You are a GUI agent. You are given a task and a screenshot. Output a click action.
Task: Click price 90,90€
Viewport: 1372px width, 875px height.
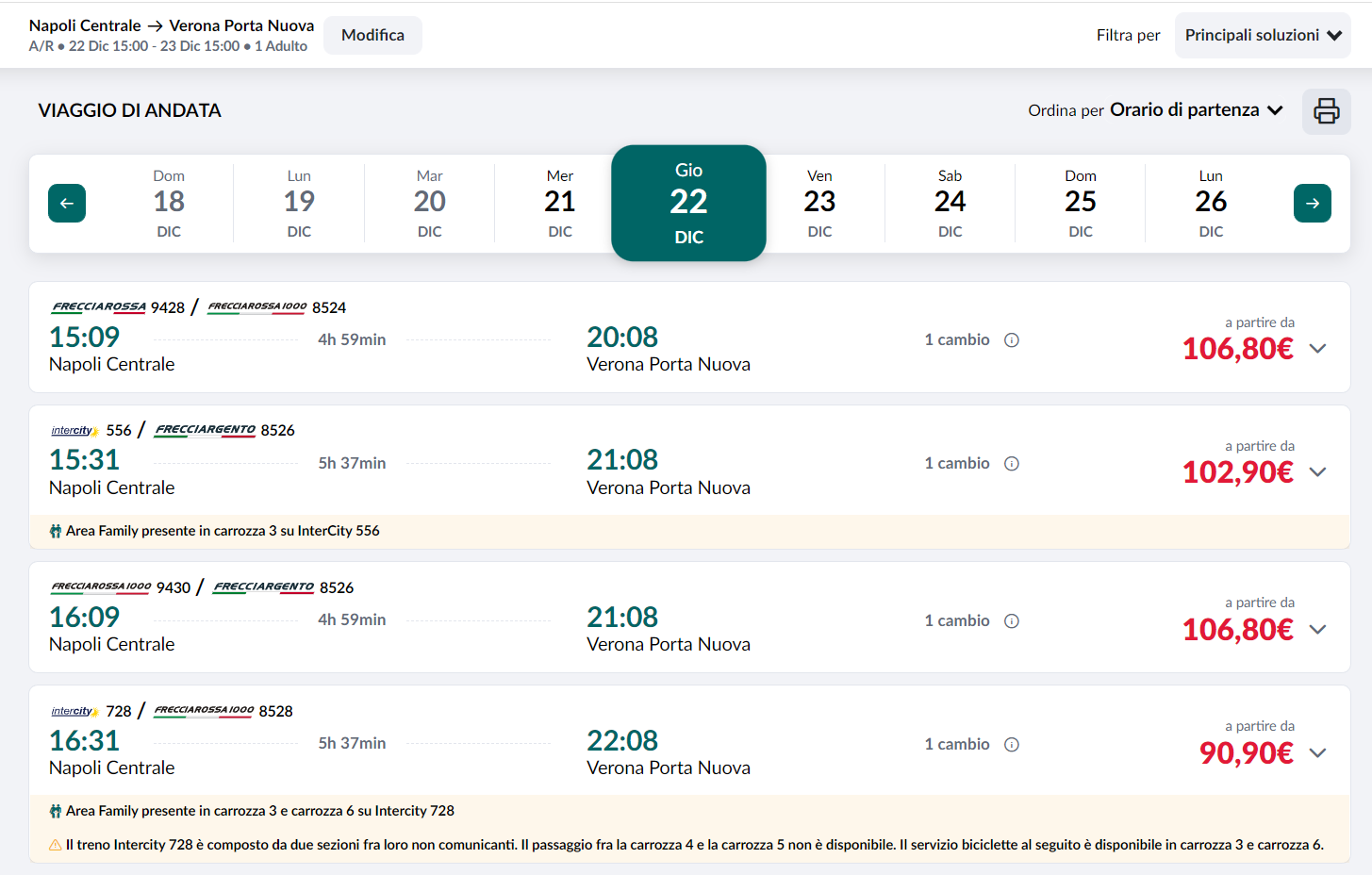tap(1247, 753)
